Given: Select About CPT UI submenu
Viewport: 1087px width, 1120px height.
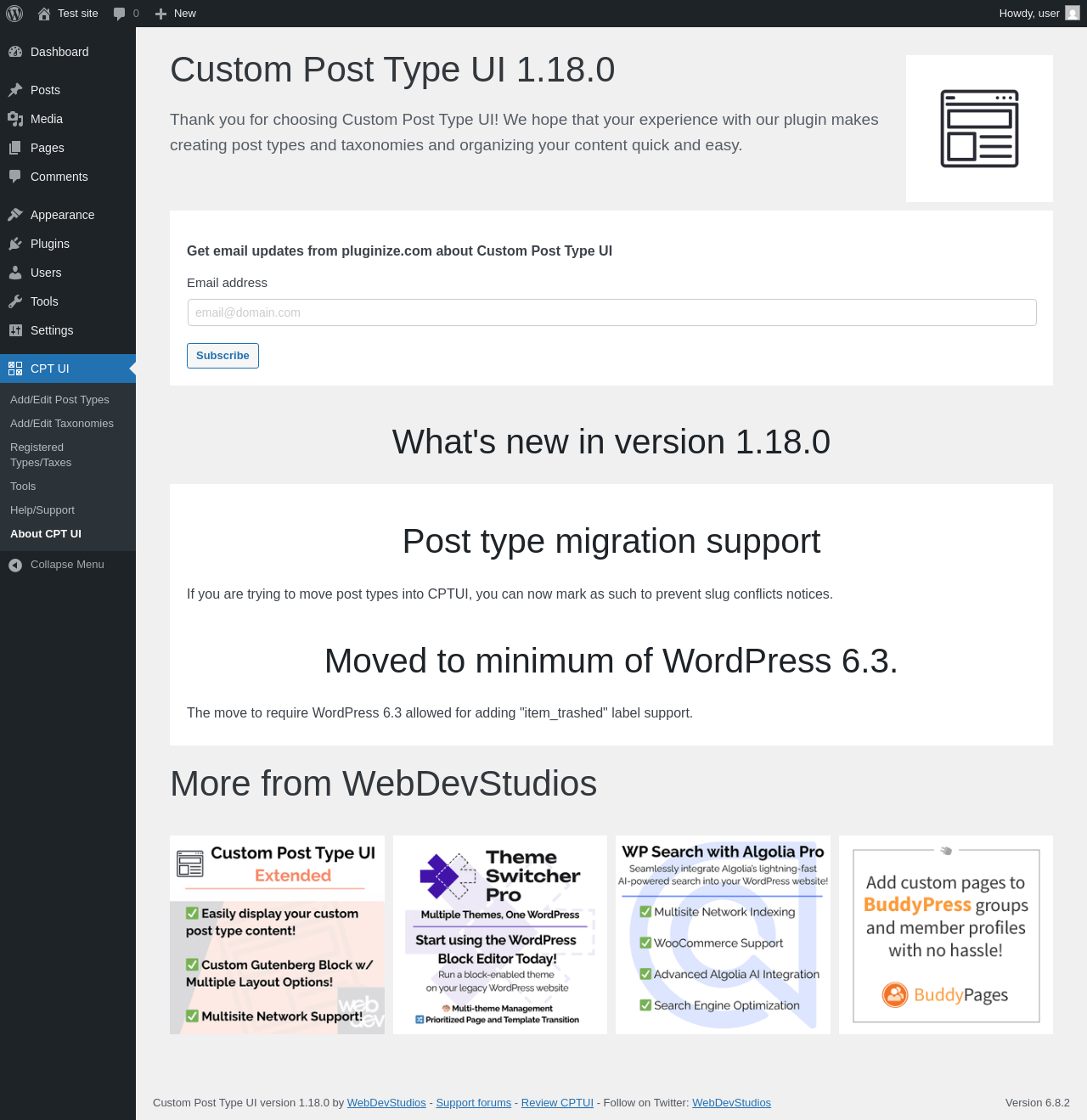Looking at the screenshot, I should coord(46,534).
